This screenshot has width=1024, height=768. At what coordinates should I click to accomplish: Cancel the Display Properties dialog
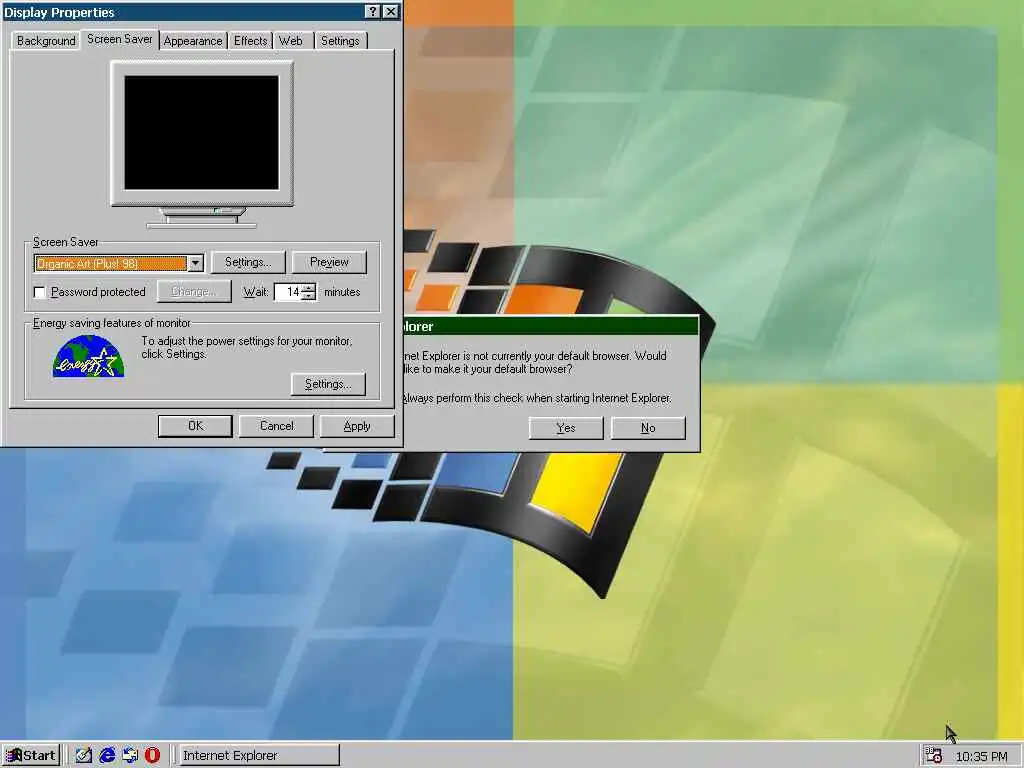coord(276,426)
